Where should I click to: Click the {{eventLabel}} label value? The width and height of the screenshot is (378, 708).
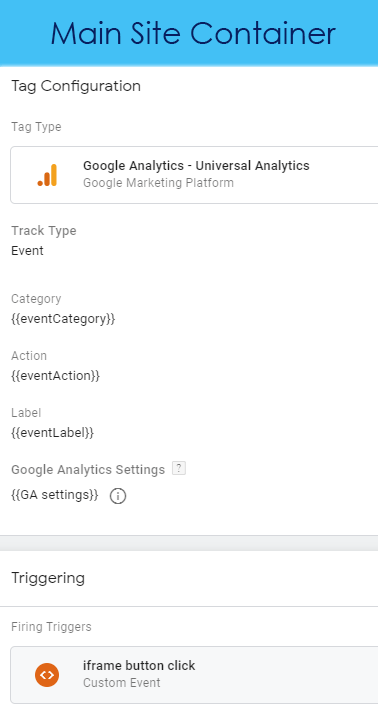pos(52,433)
